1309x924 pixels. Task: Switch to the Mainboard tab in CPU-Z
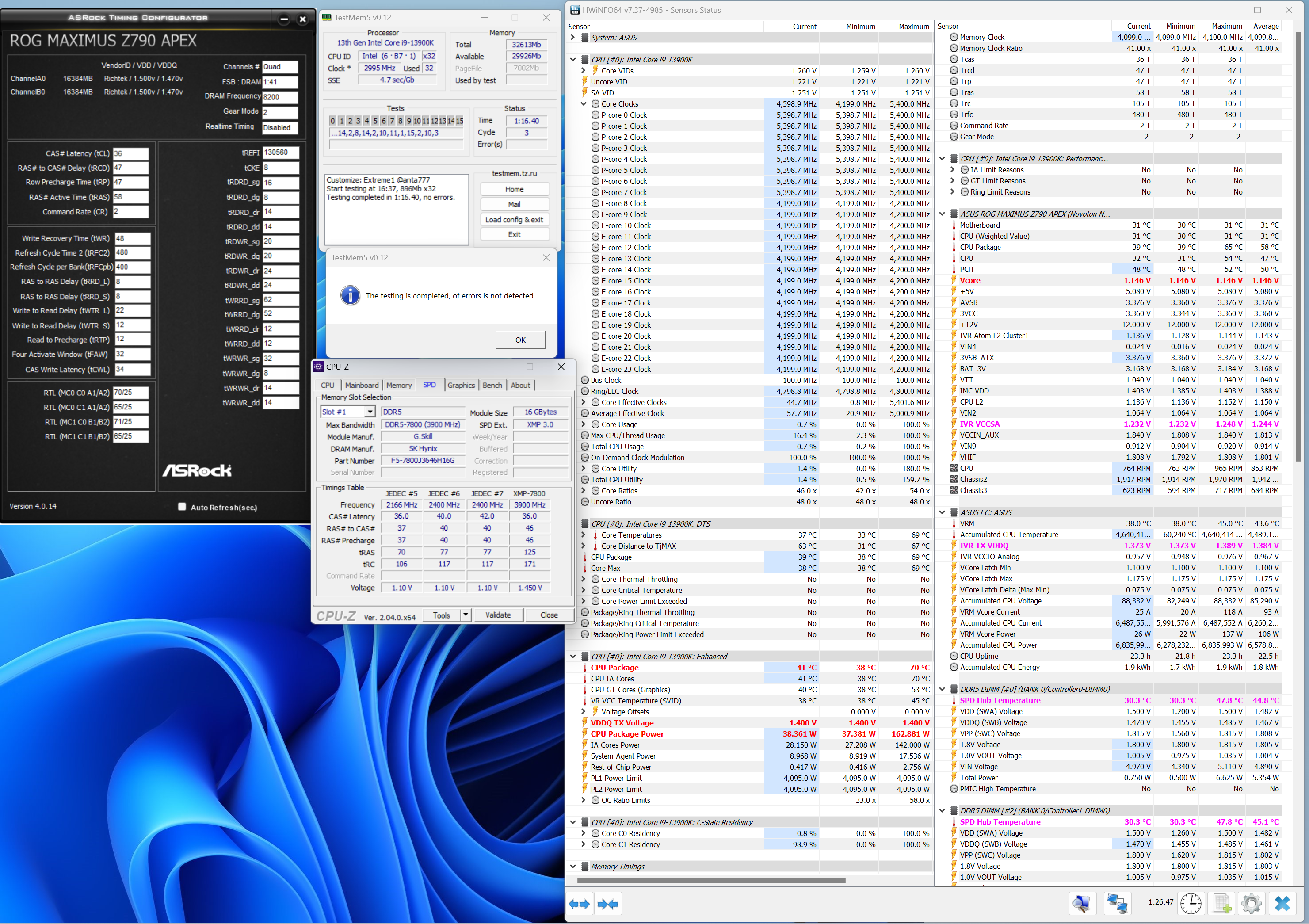point(362,386)
